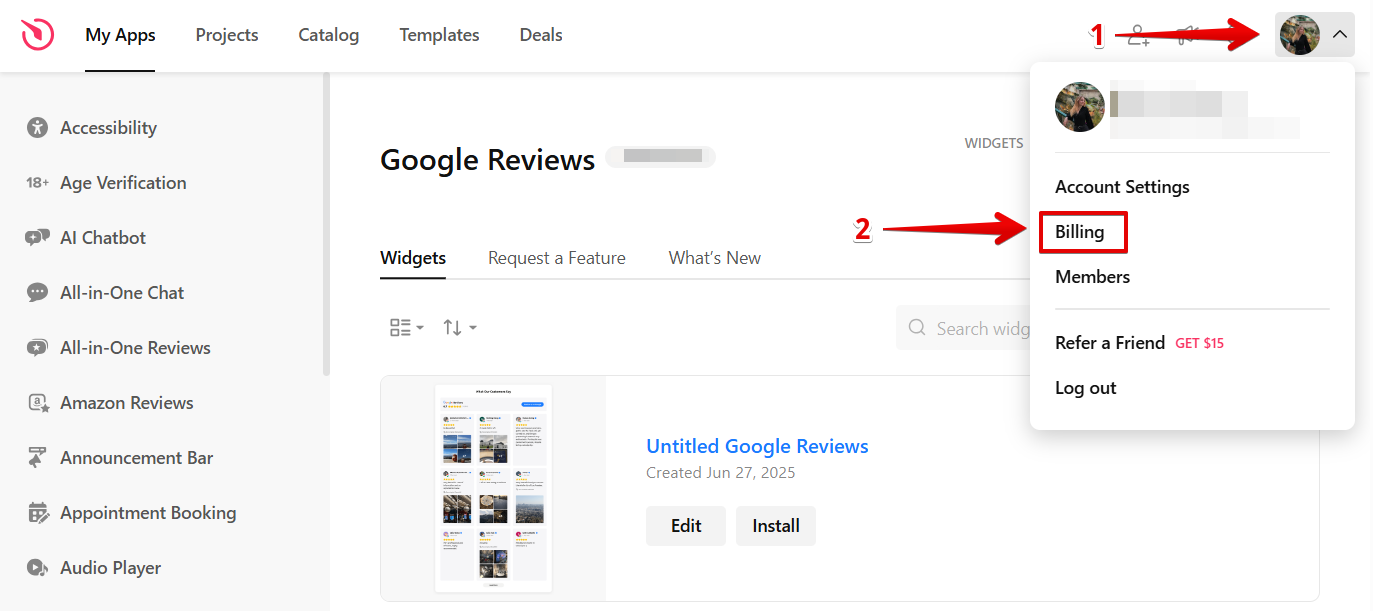The height and width of the screenshot is (611, 1373).
Task: Open Members menu item
Action: click(1093, 277)
